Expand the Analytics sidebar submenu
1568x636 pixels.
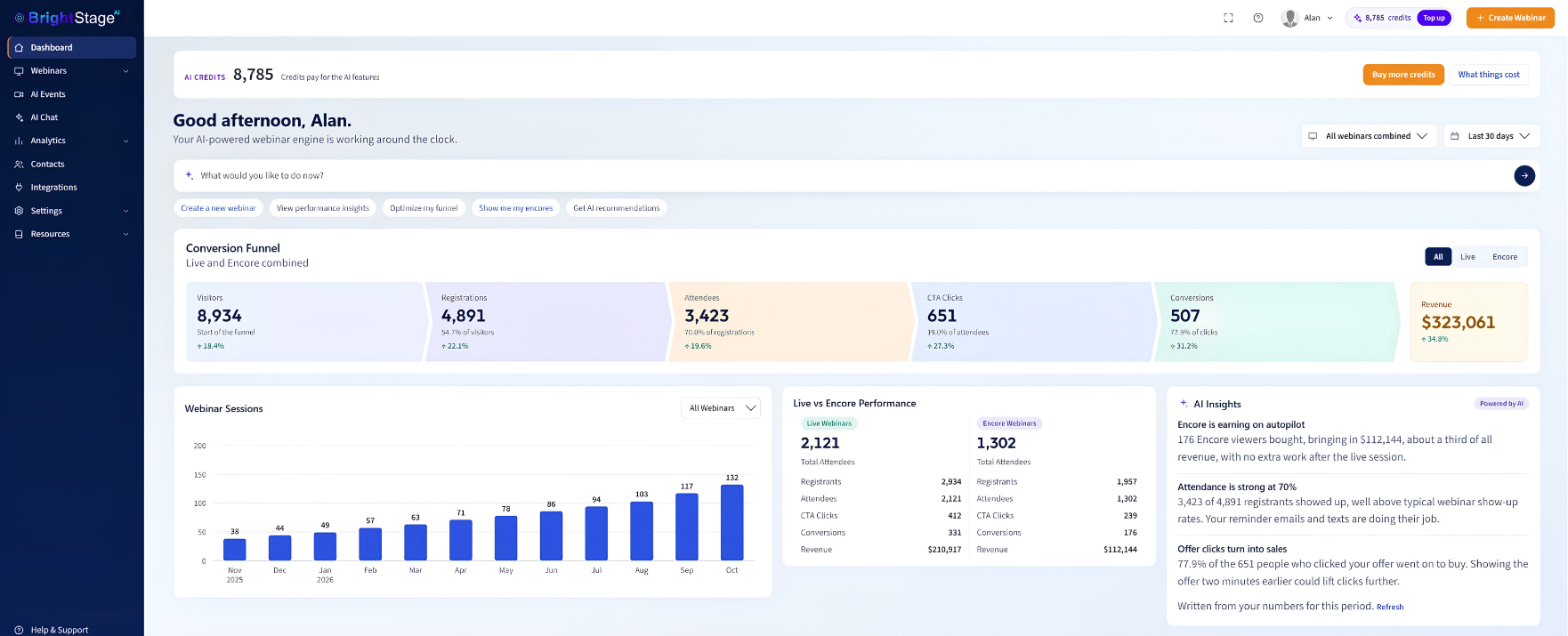[x=125, y=141]
